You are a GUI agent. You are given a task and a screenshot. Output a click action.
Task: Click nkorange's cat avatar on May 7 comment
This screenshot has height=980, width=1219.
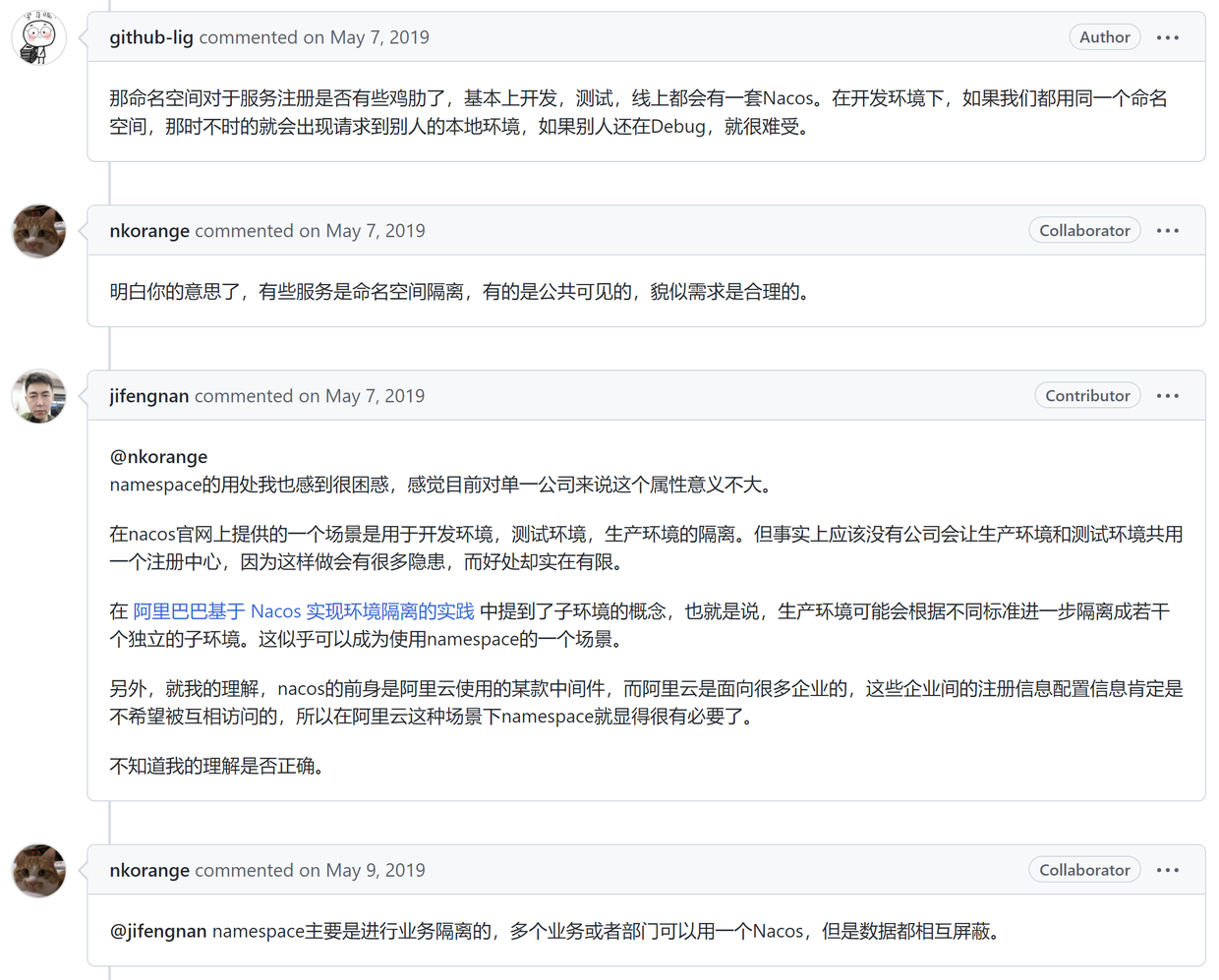coord(38,231)
